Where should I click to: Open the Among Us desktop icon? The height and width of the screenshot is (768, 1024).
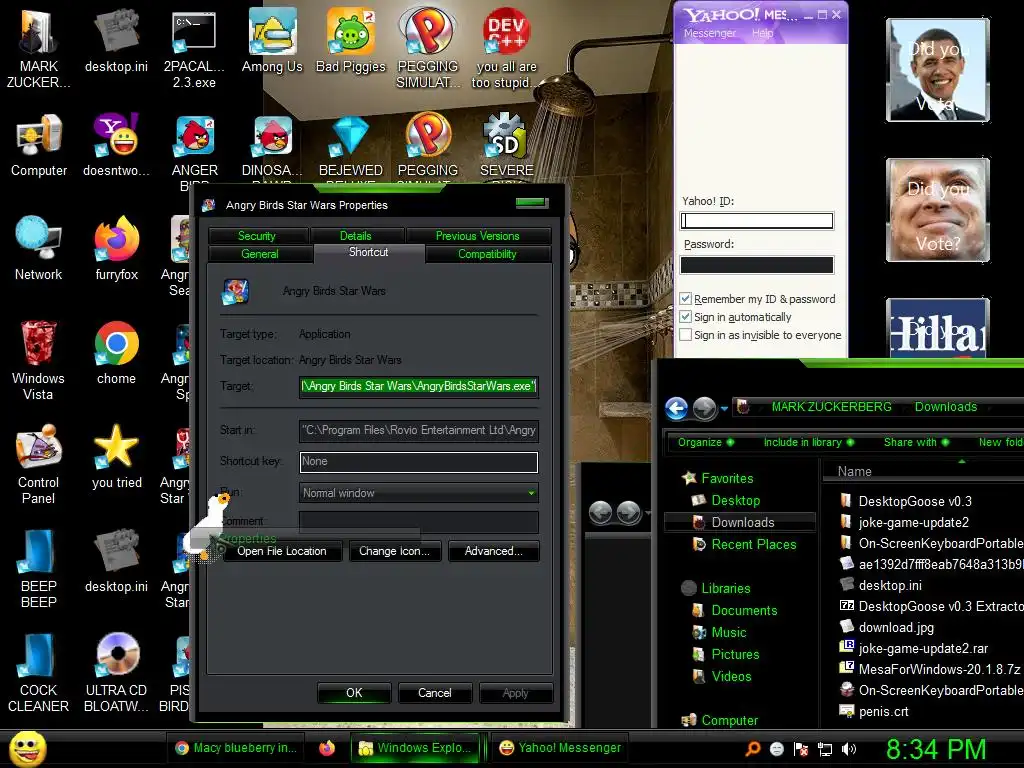[272, 40]
